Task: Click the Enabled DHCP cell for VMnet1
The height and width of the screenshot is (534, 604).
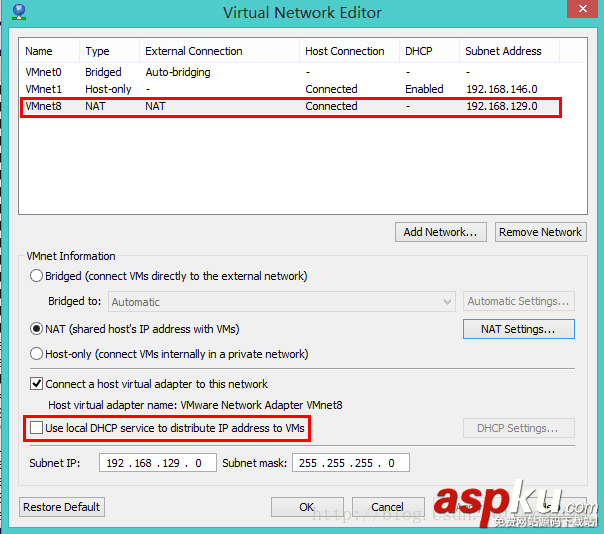Action: click(x=424, y=89)
